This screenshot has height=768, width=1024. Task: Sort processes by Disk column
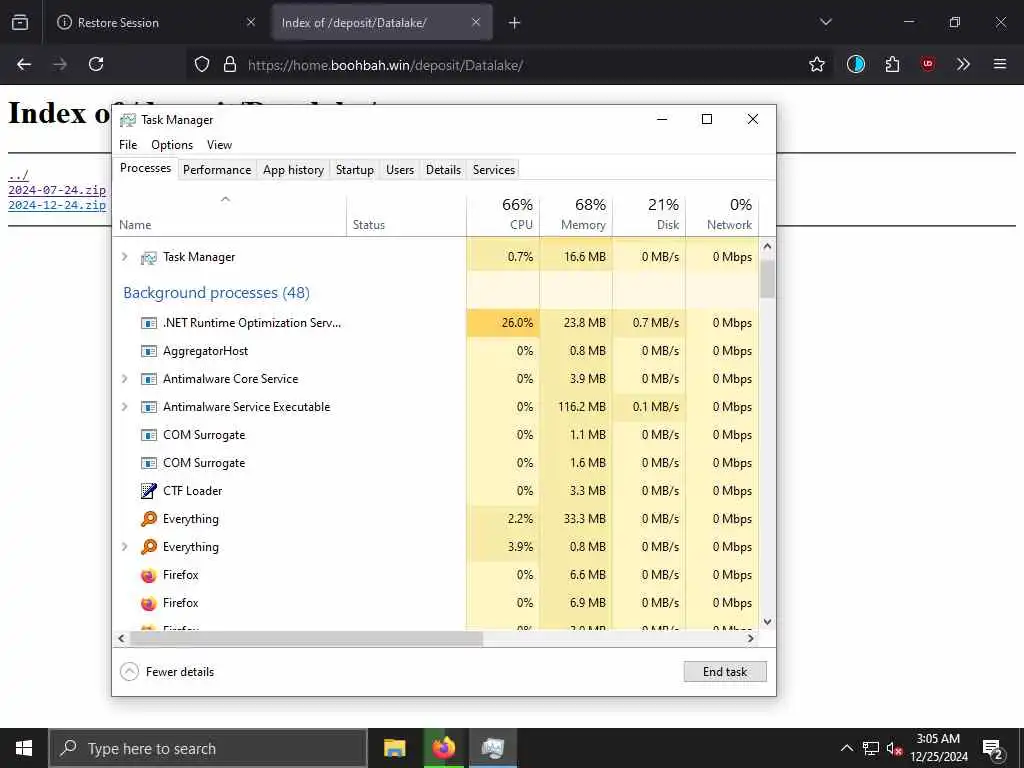pos(649,215)
